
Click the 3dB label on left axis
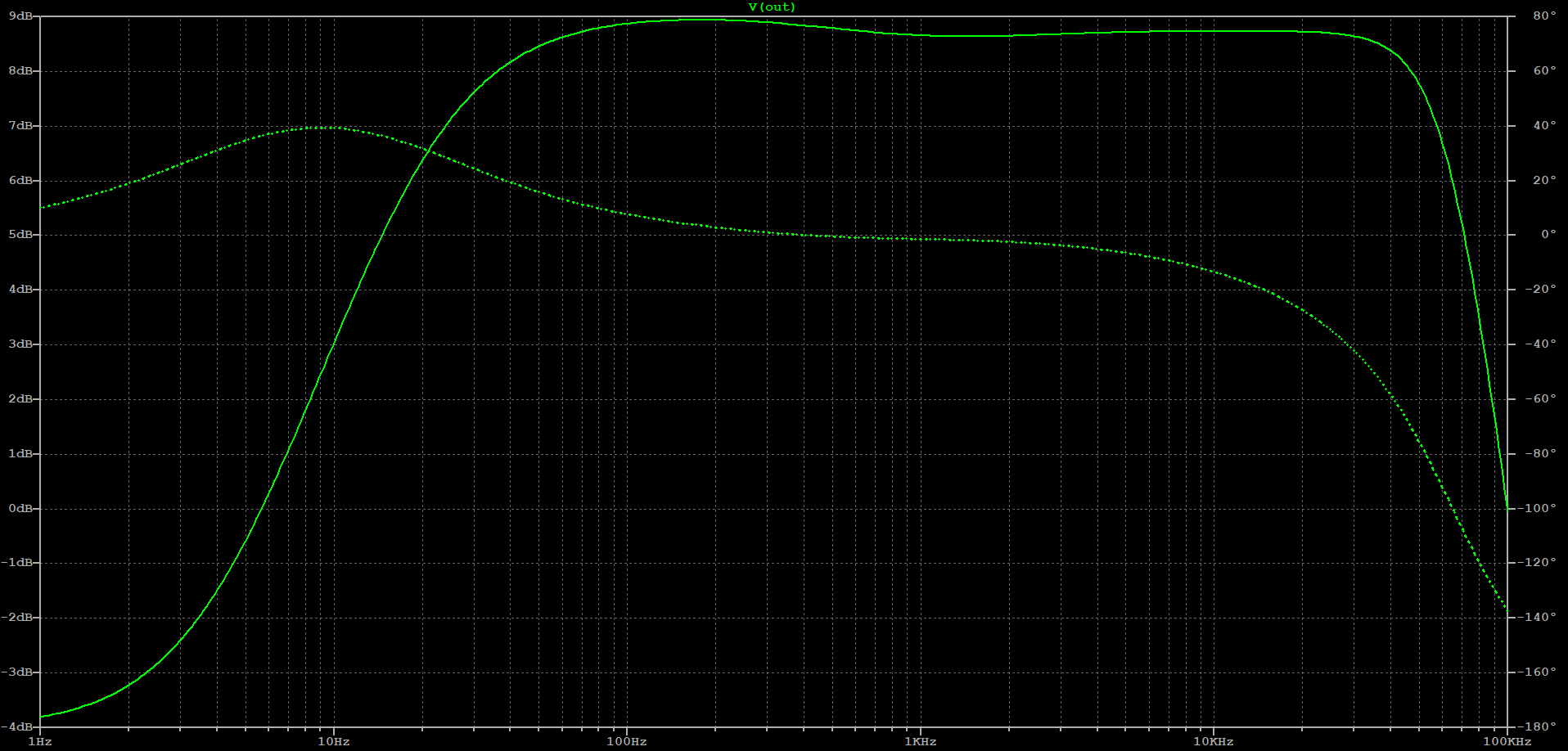coord(21,344)
